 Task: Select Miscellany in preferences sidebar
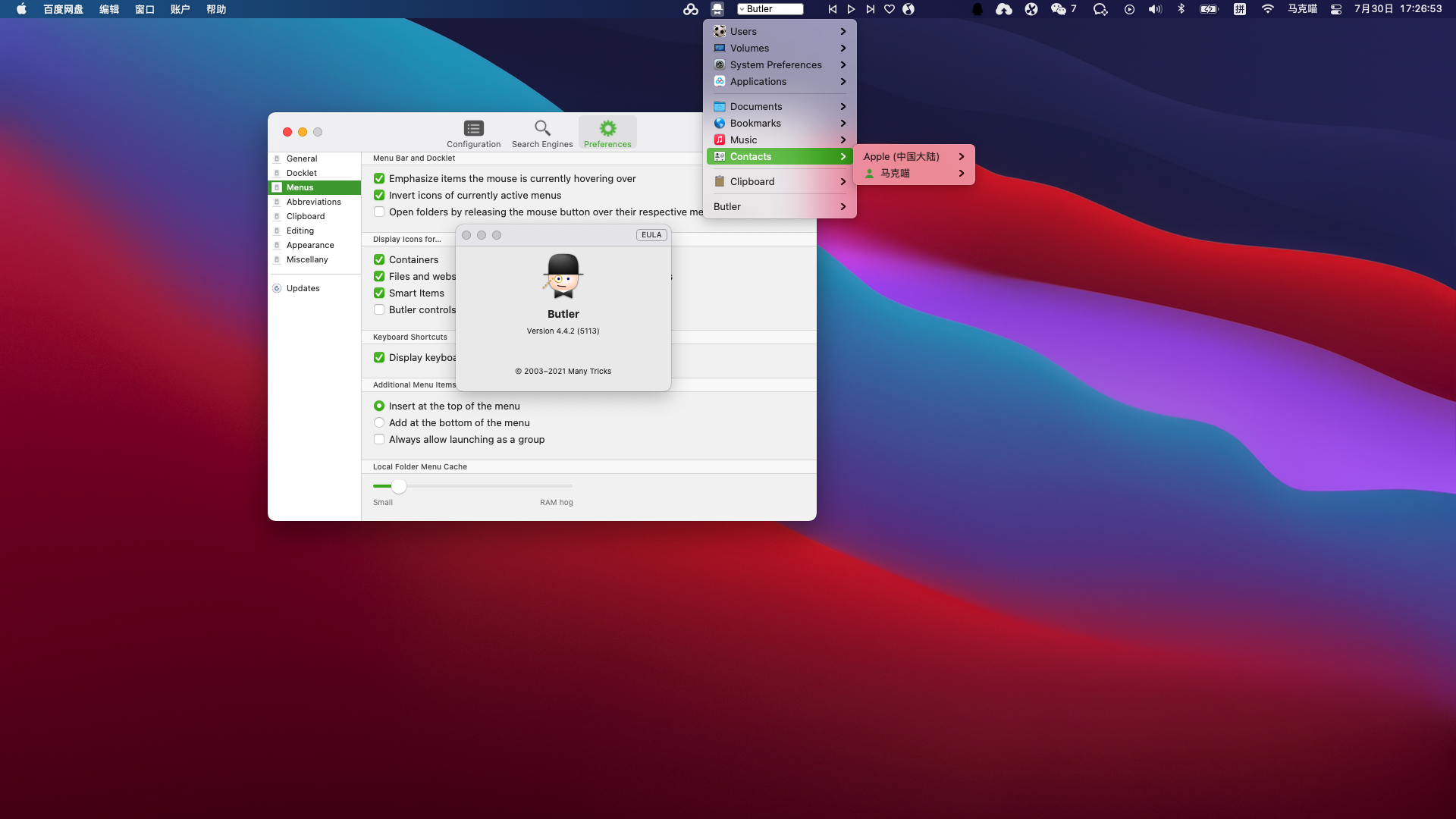[315, 259]
